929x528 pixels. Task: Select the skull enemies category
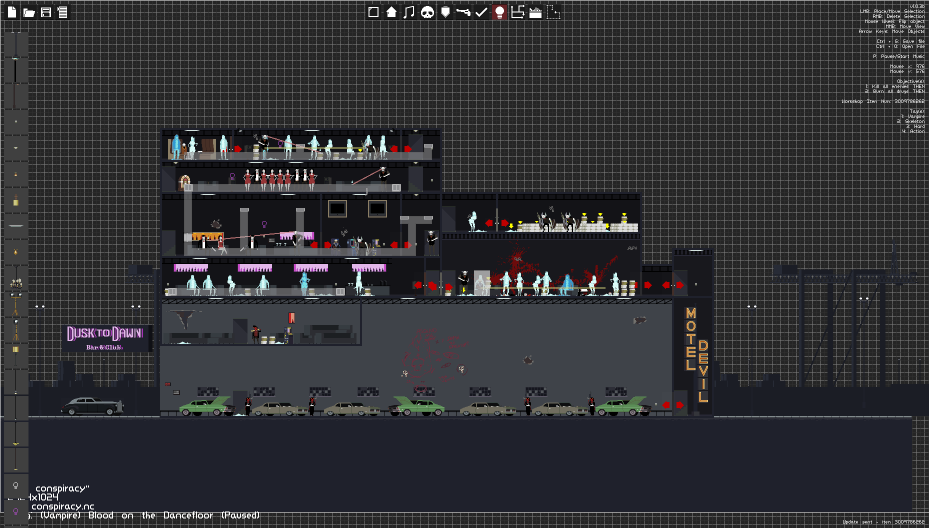click(x=427, y=12)
